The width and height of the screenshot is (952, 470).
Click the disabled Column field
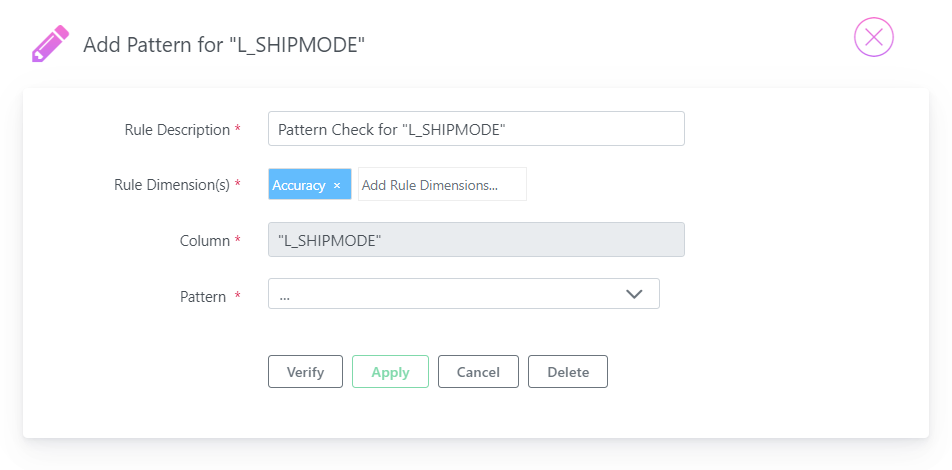(x=476, y=240)
